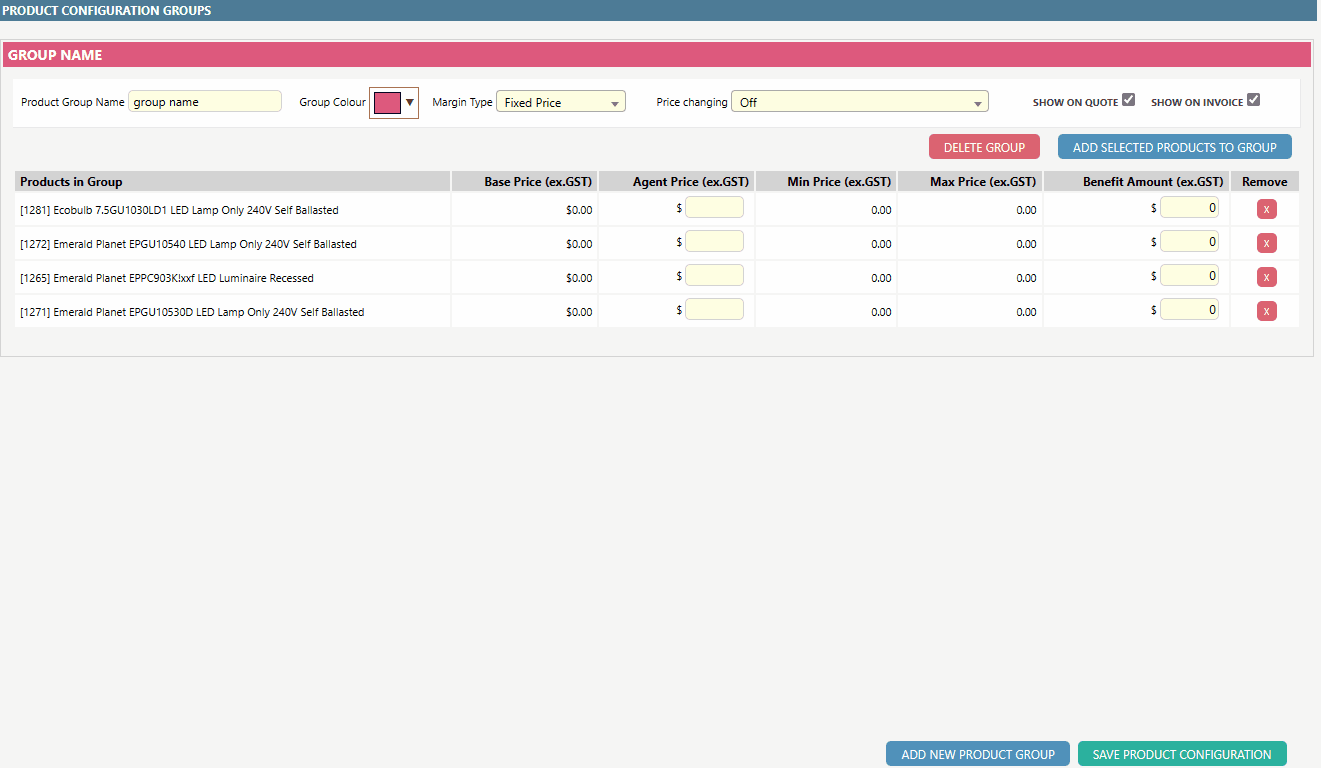Viewport: 1321px width, 768px height.
Task: Remove the Emerald Planet EPGU10540 product
Action: pos(1266,243)
